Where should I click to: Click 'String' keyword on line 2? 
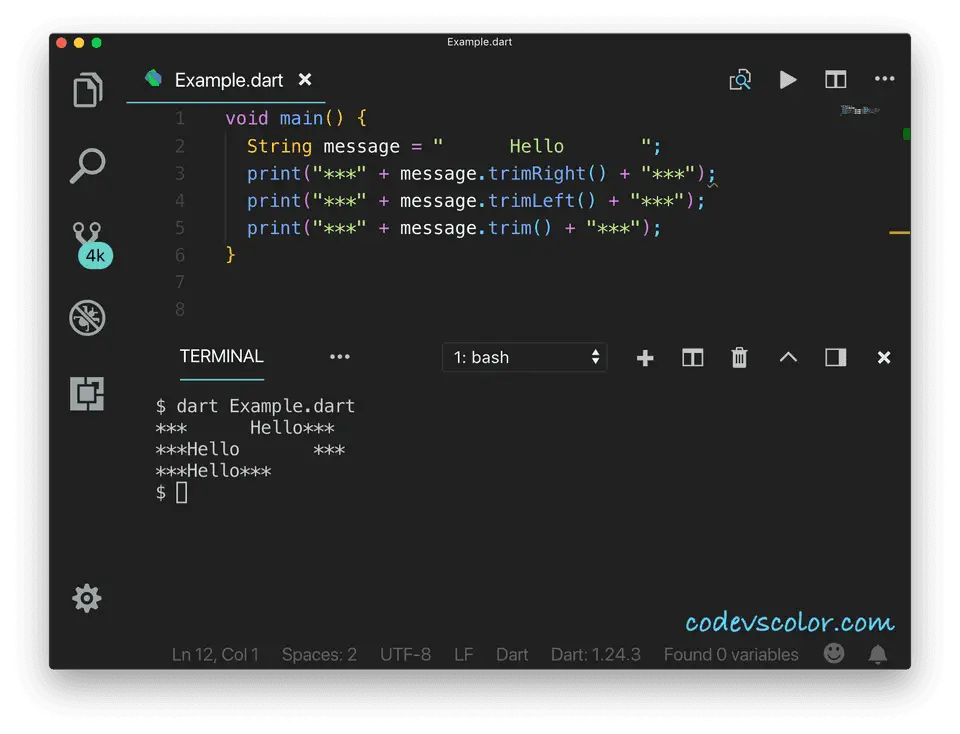[279, 146]
